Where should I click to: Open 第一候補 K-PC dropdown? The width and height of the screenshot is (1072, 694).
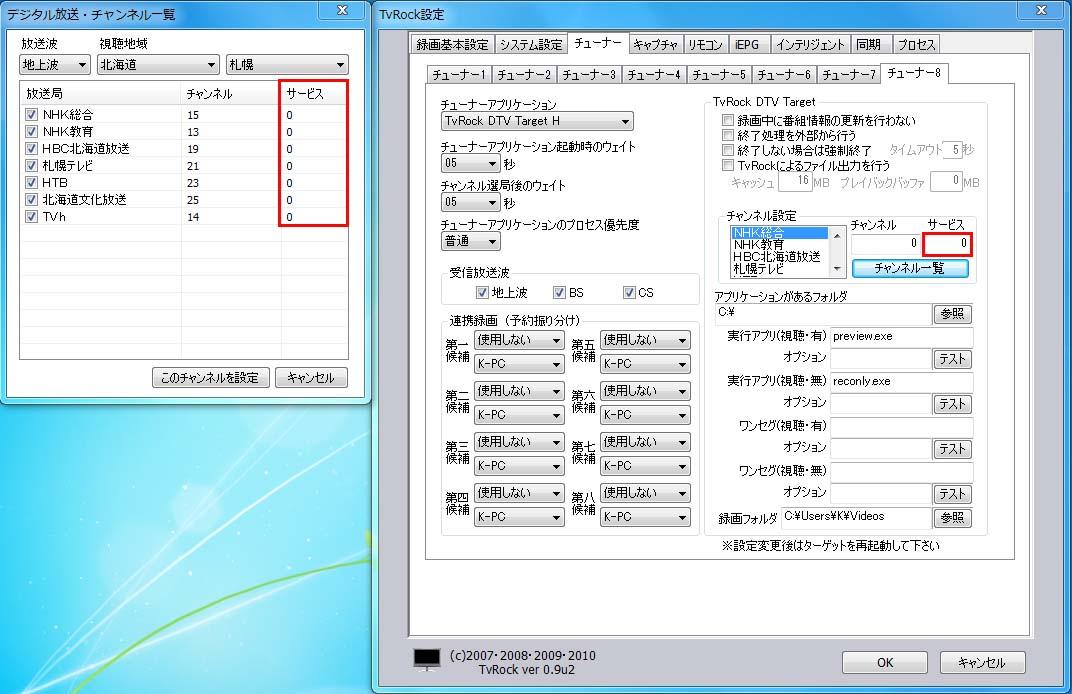520,364
